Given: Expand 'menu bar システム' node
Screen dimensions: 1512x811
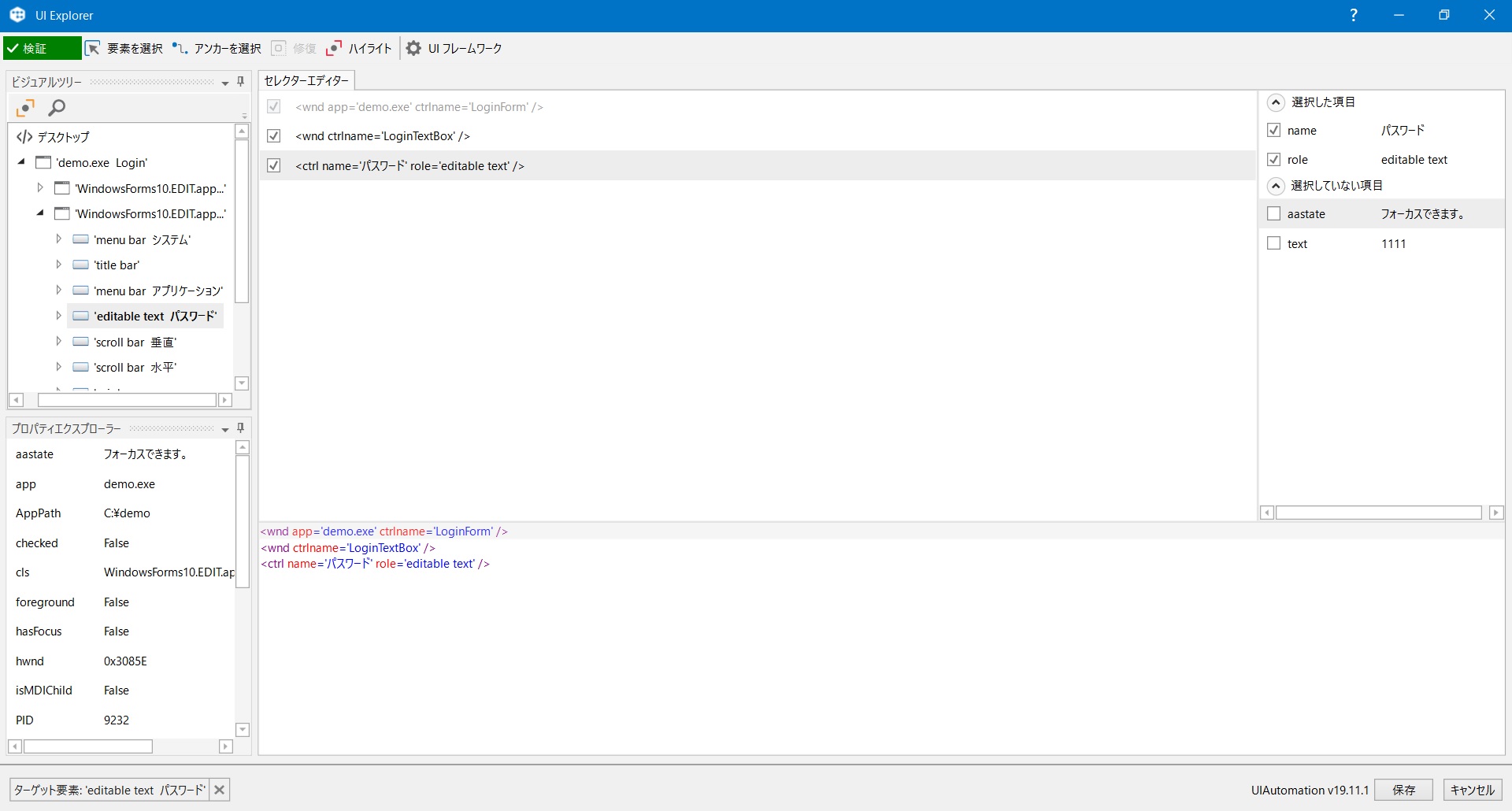Looking at the screenshot, I should pyautogui.click(x=58, y=239).
